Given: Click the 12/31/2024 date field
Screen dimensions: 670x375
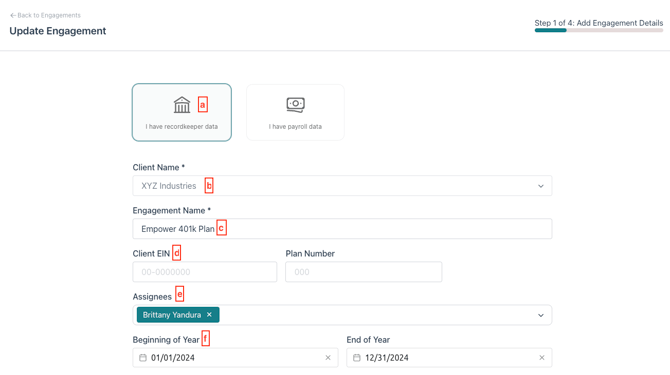Looking at the screenshot, I should [449, 357].
